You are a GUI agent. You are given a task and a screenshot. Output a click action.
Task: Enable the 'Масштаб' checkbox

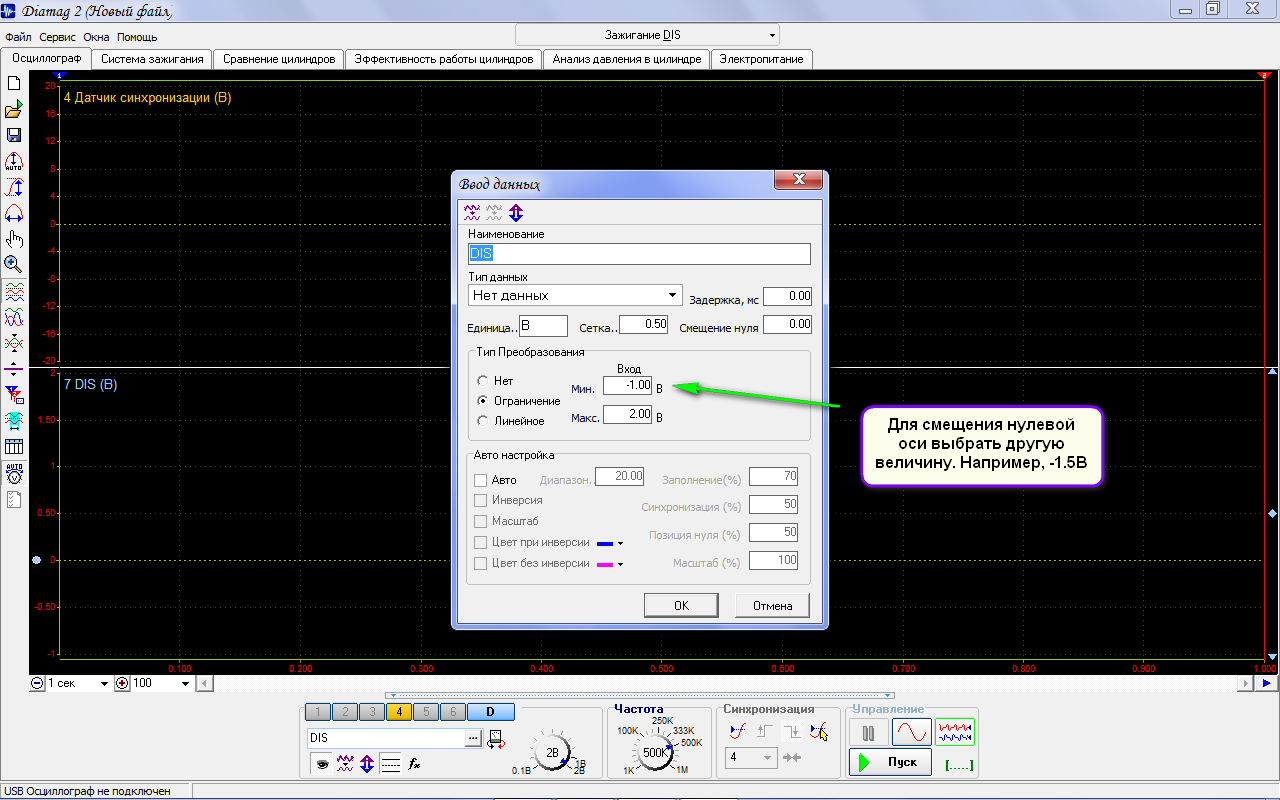[x=480, y=522]
